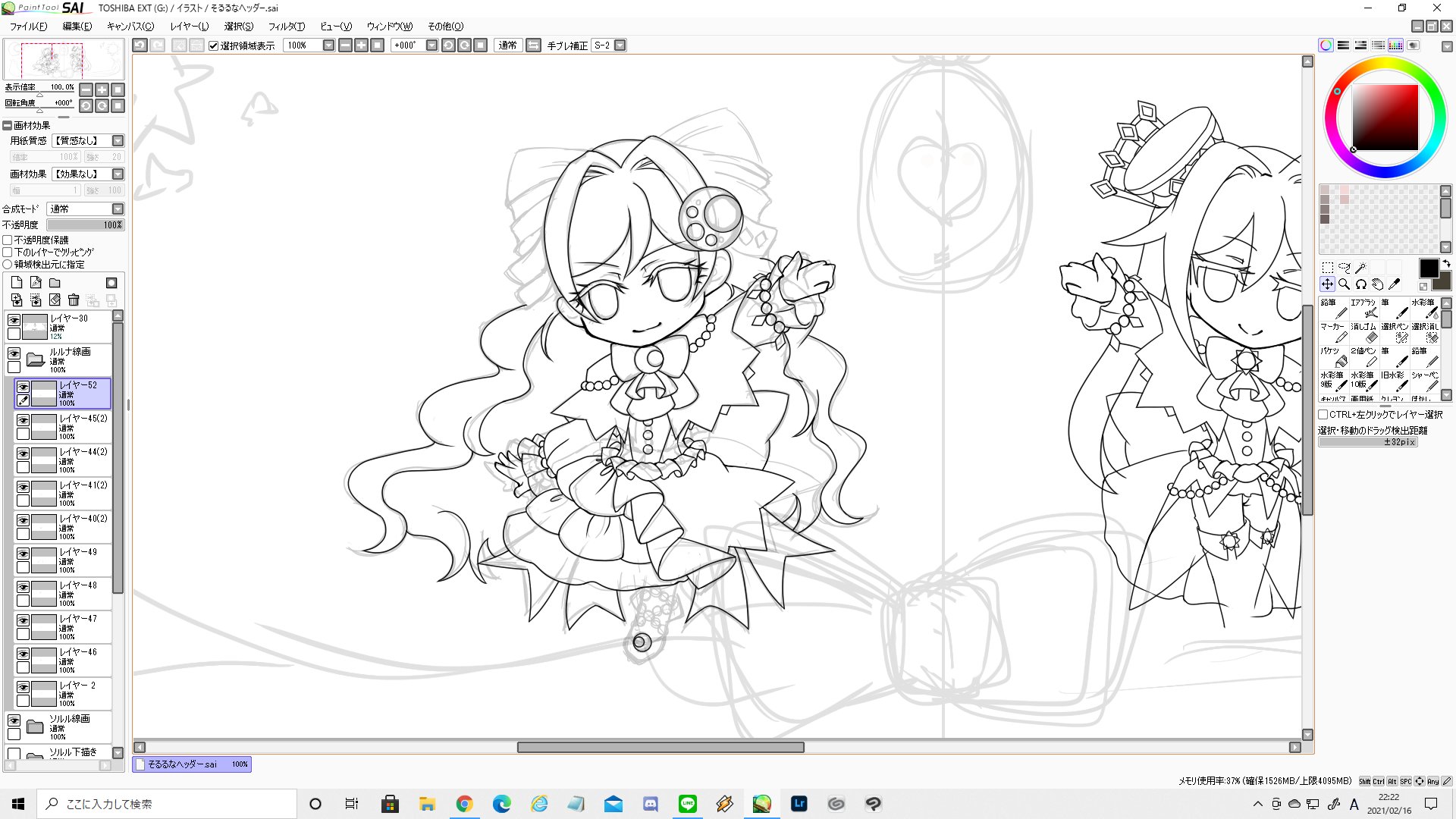
Task: Hide the レイヤー30 layer
Action: click(14, 320)
